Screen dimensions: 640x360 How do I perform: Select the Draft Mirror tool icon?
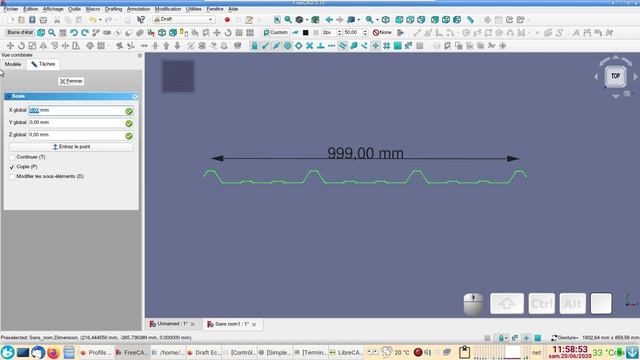tap(43, 46)
